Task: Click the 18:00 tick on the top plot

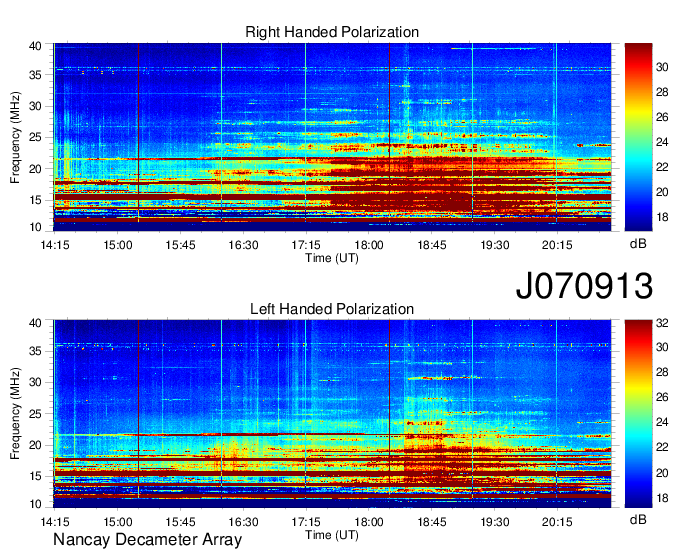Action: point(369,245)
